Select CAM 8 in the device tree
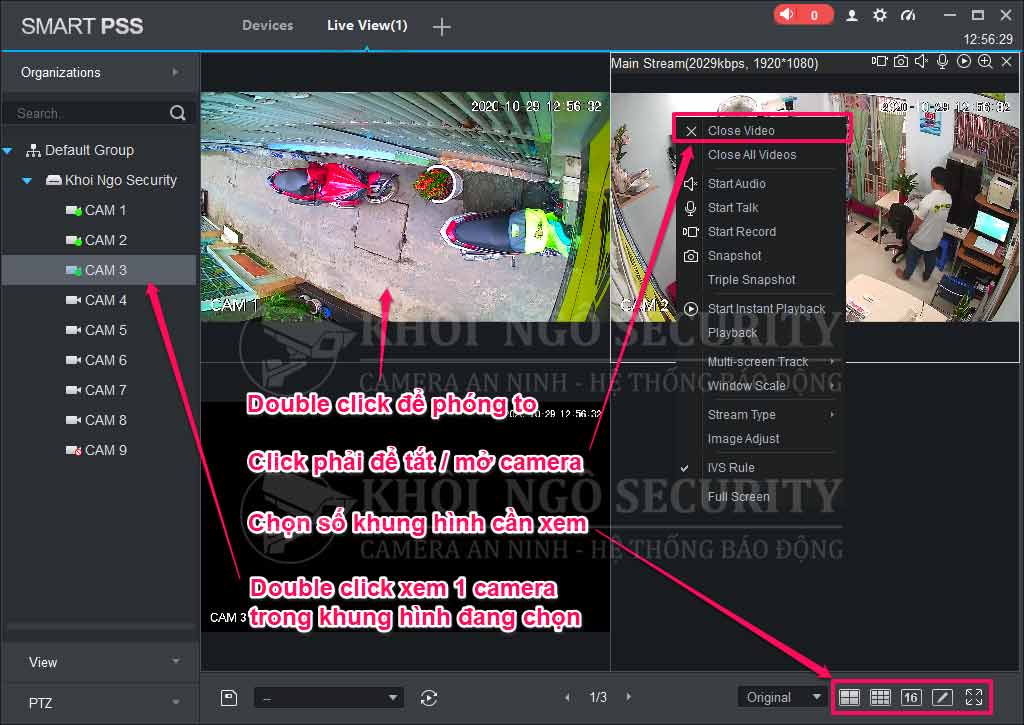 (99, 421)
